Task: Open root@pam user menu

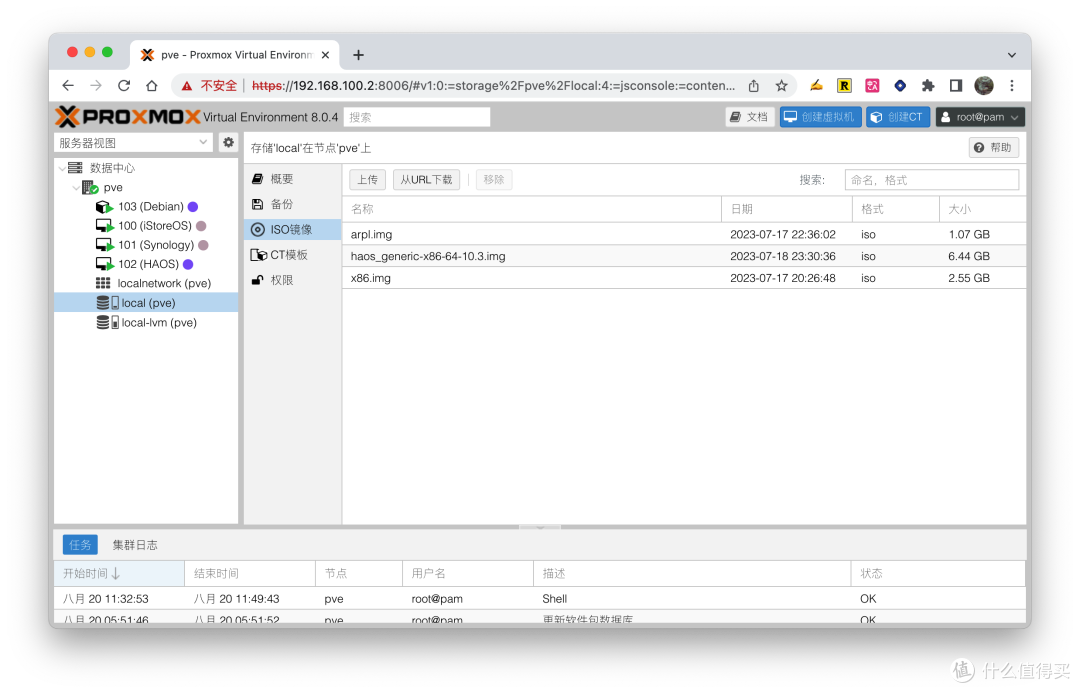Action: tap(980, 117)
